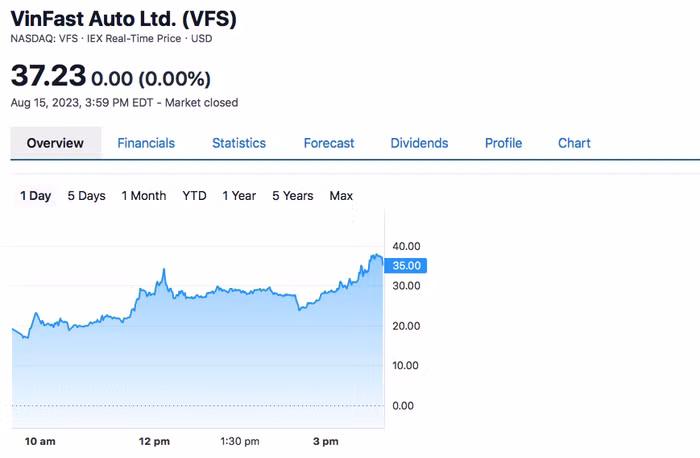Image resolution: width=700 pixels, height=458 pixels.
Task: Click the Market closed timestamp text
Action: [x=124, y=102]
